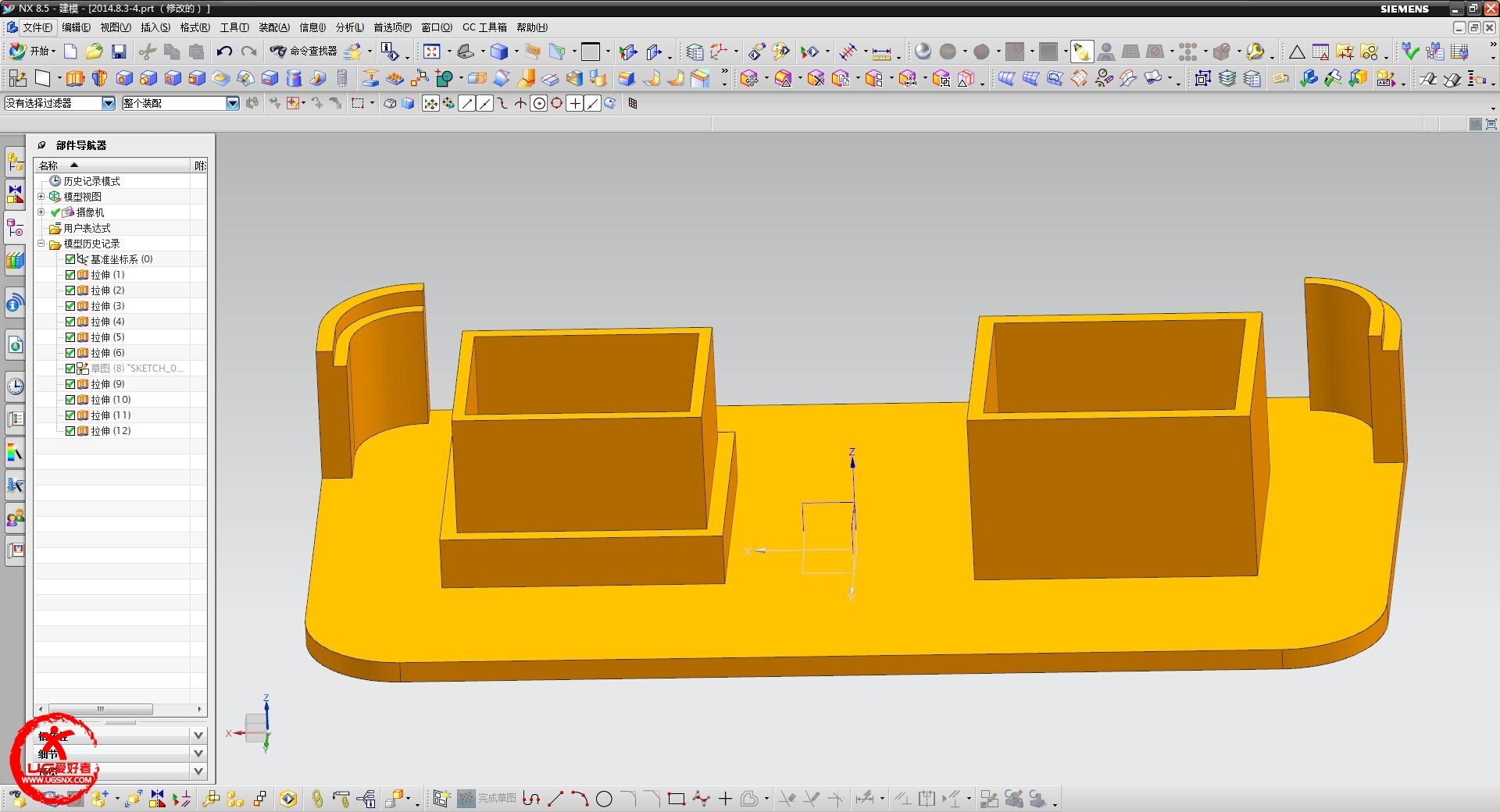Collapse the 模型历史记录 tree node
This screenshot has width=1500, height=812.
pos(41,244)
